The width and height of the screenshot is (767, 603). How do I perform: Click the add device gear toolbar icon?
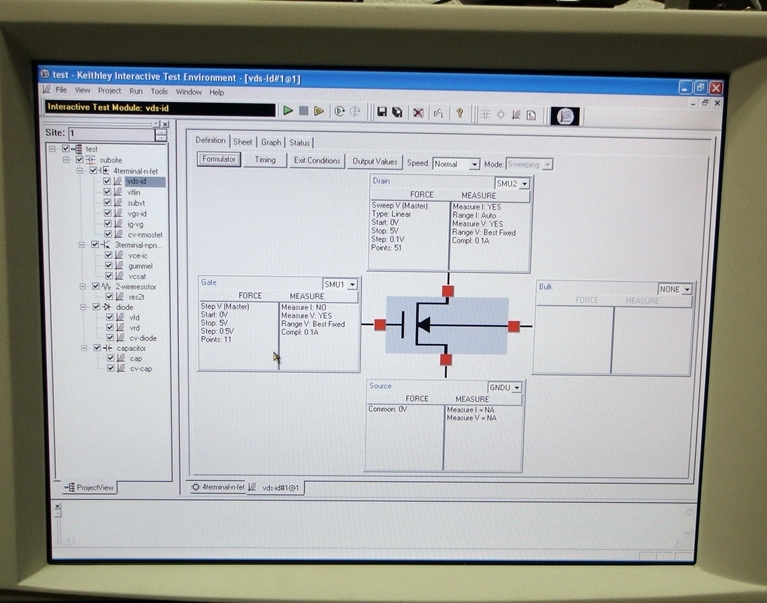(501, 115)
